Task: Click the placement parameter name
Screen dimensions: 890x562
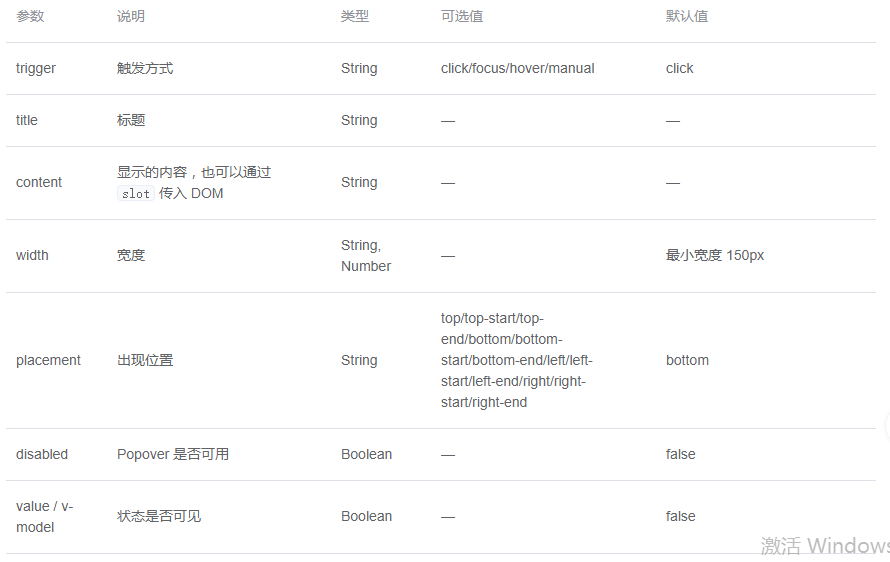Action: [x=48, y=360]
